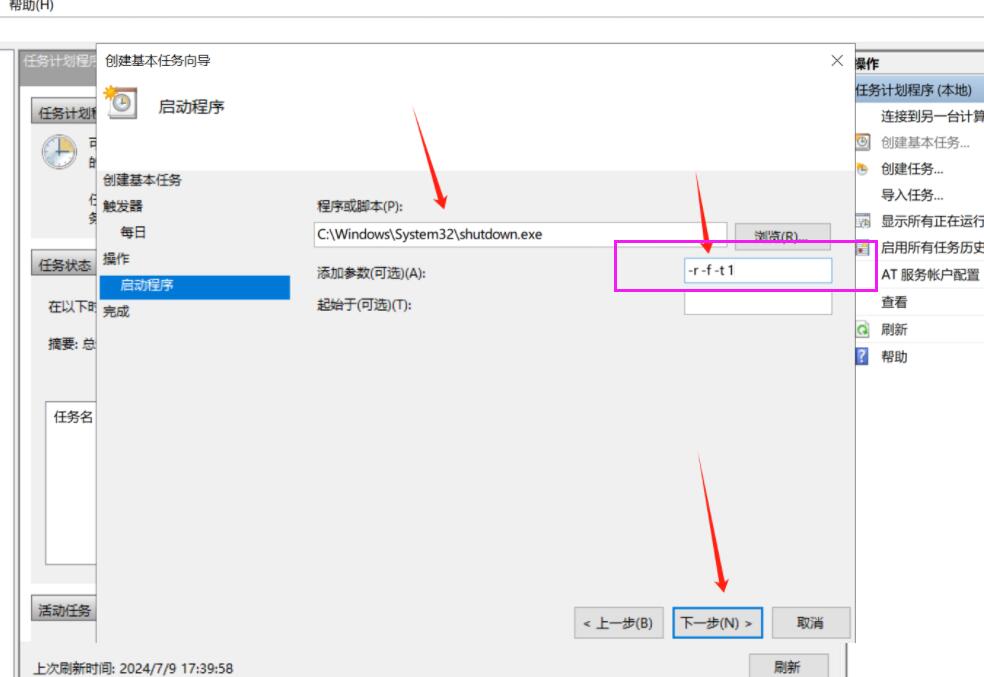
Task: Click the 浏览(R)... browse button
Action: [782, 236]
